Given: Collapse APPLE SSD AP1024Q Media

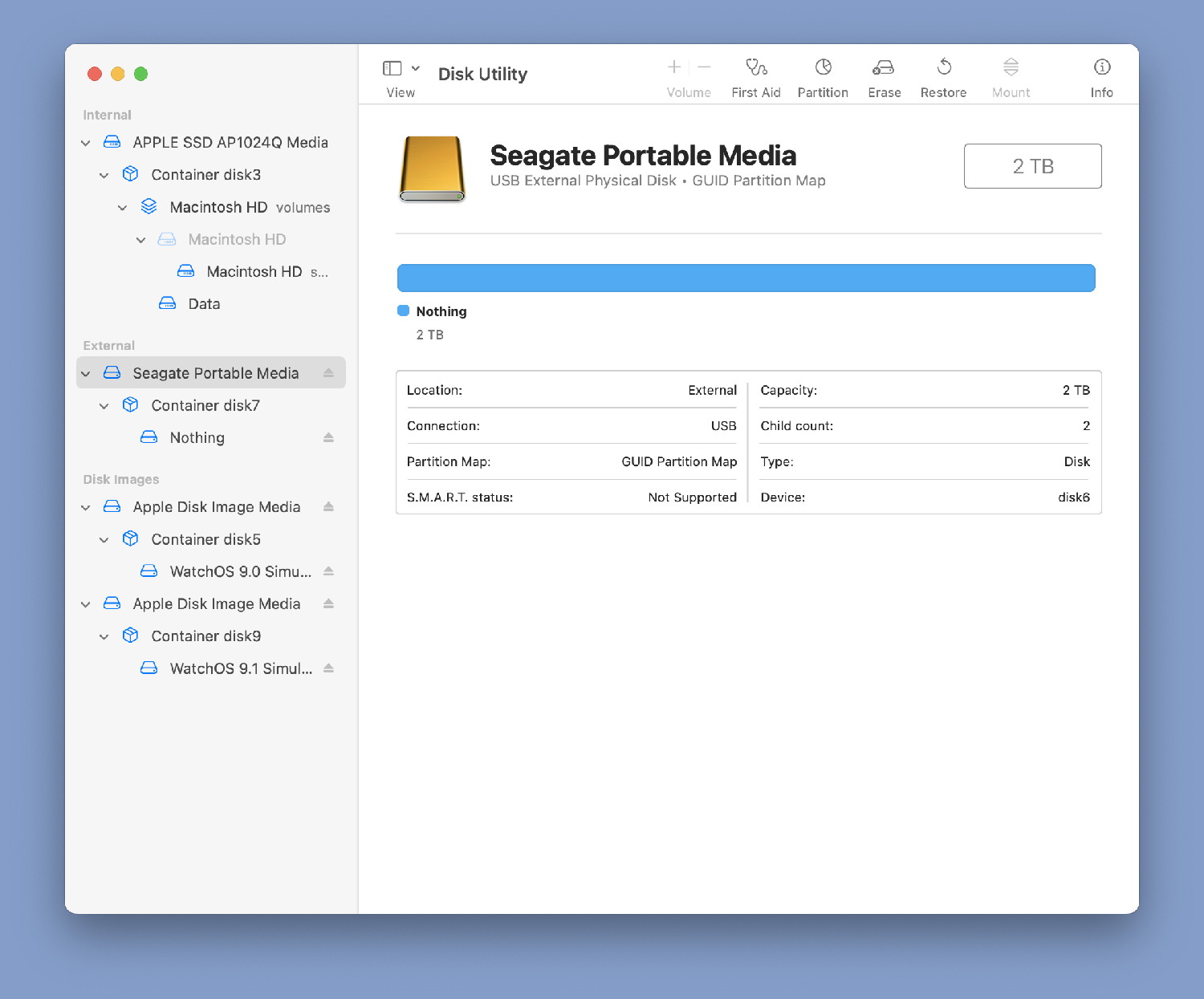Looking at the screenshot, I should [x=86, y=143].
